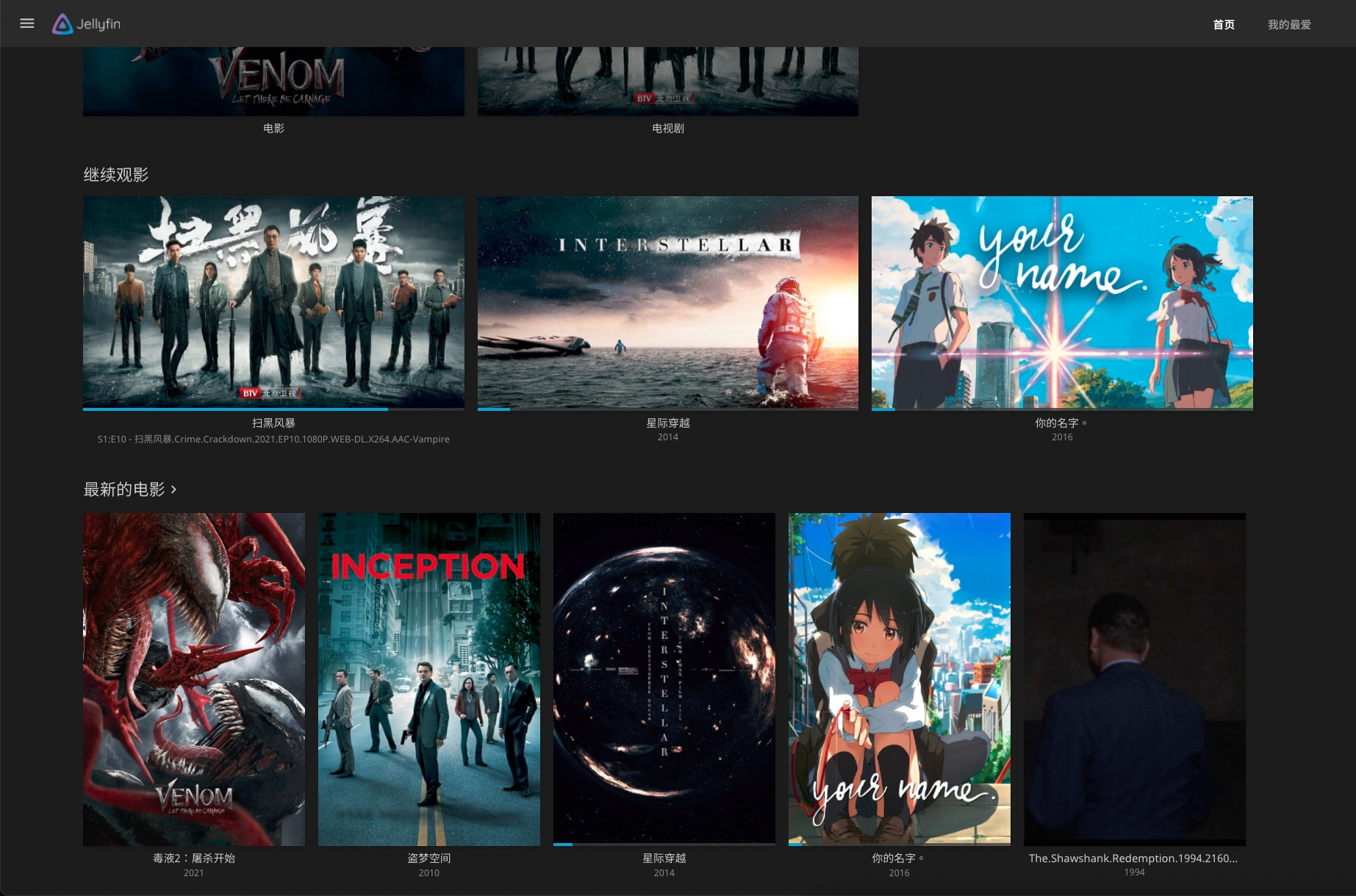Resume 扫黑风暴 from continue watching
1356x896 pixels.
click(x=273, y=302)
